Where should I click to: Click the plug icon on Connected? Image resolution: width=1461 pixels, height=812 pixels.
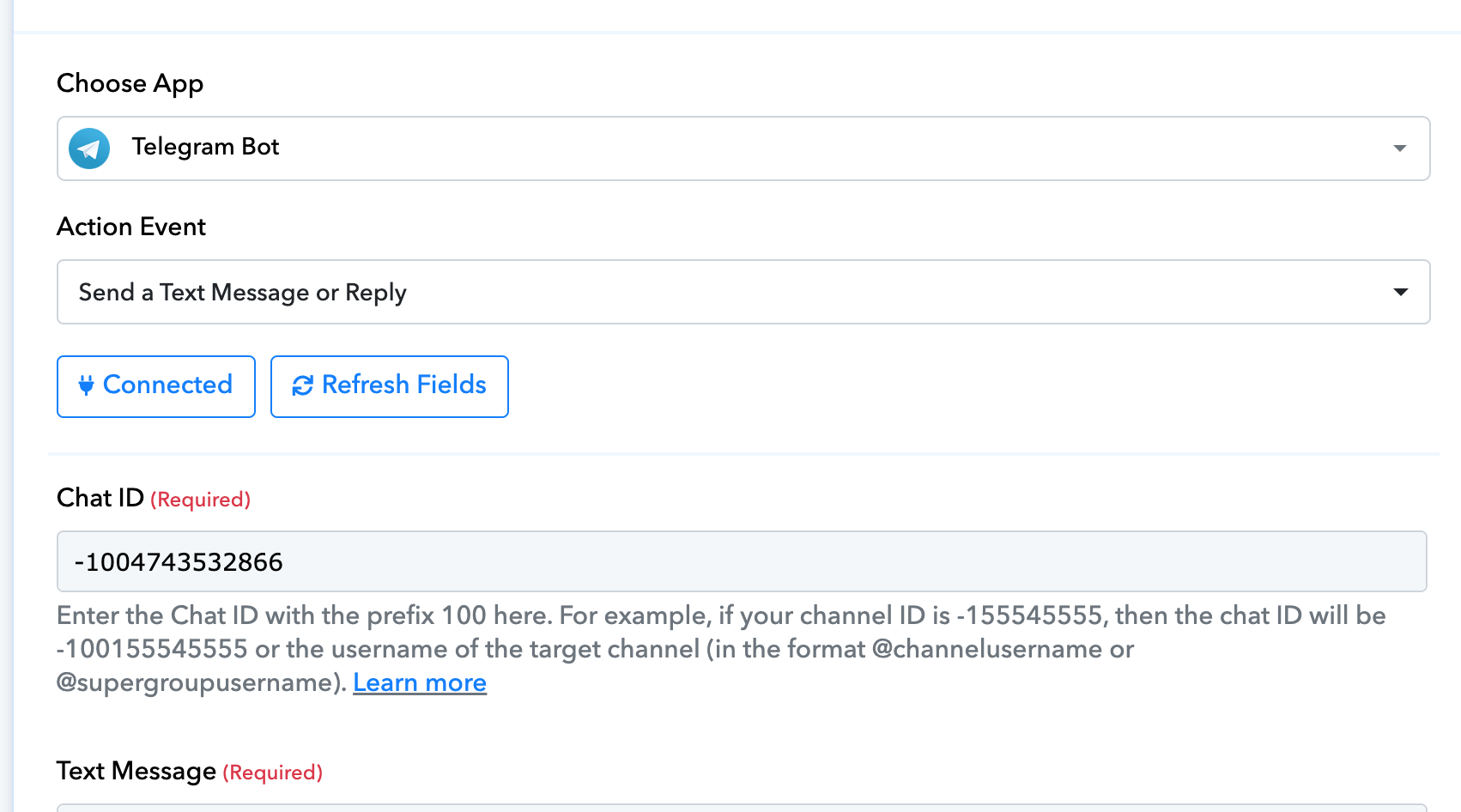(x=86, y=385)
